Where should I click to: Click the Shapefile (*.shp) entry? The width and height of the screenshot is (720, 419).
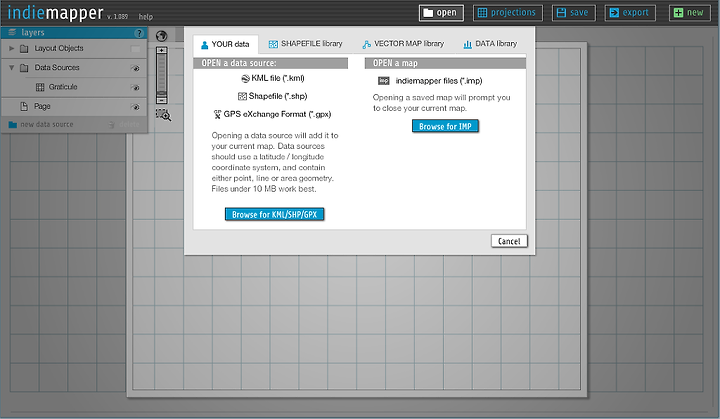click(x=273, y=96)
